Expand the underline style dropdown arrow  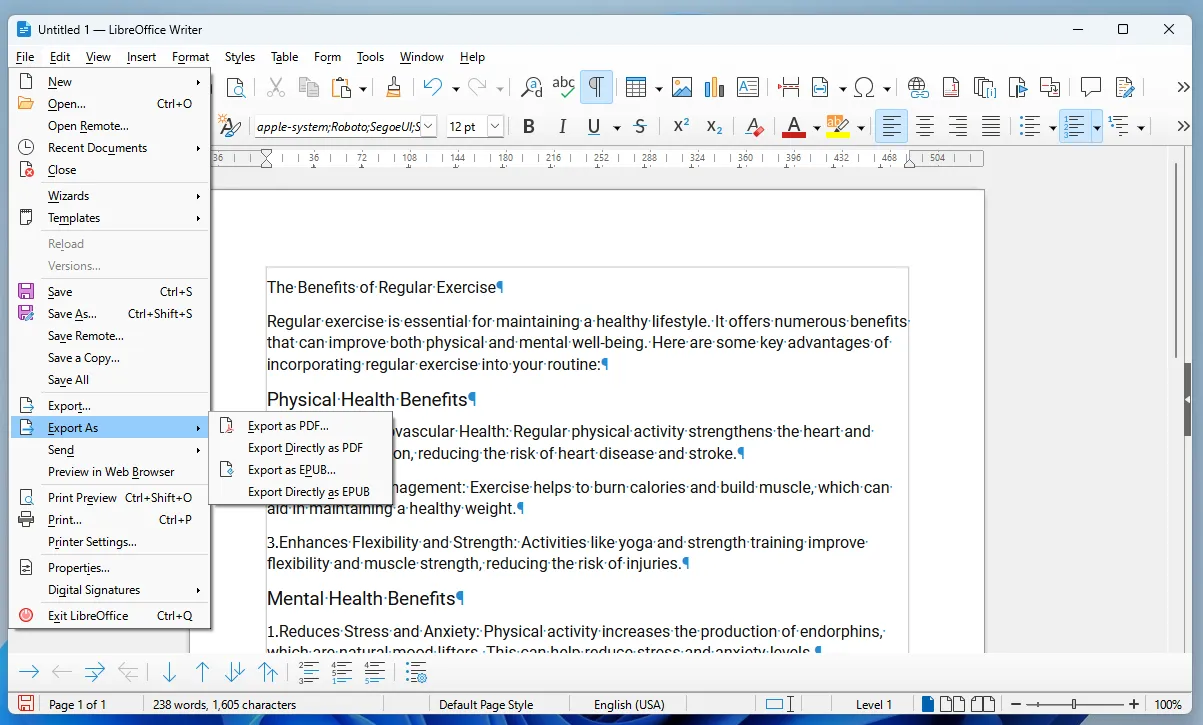(615, 128)
